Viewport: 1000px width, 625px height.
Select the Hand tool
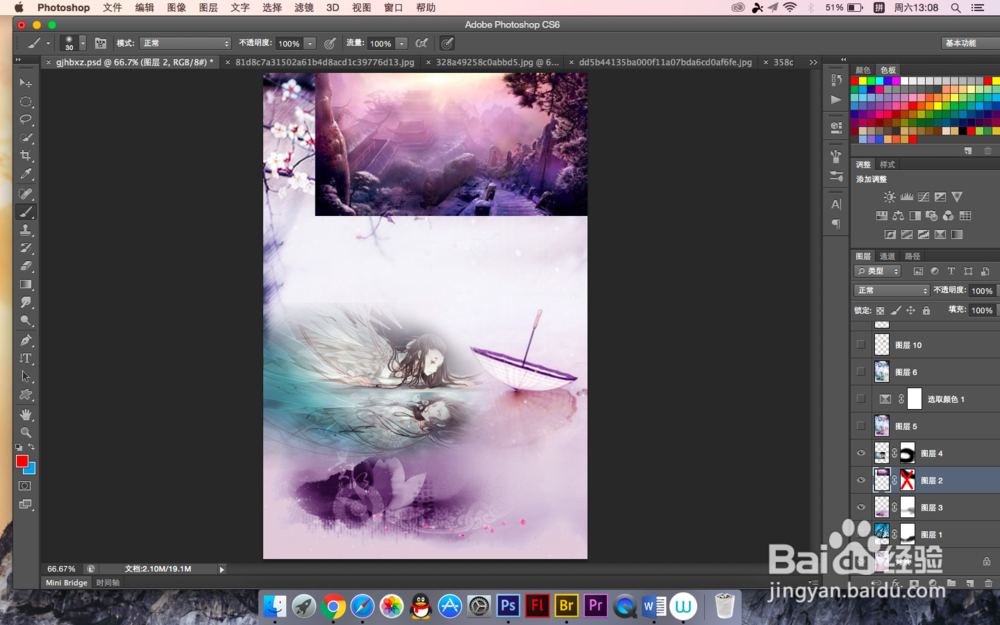26,415
